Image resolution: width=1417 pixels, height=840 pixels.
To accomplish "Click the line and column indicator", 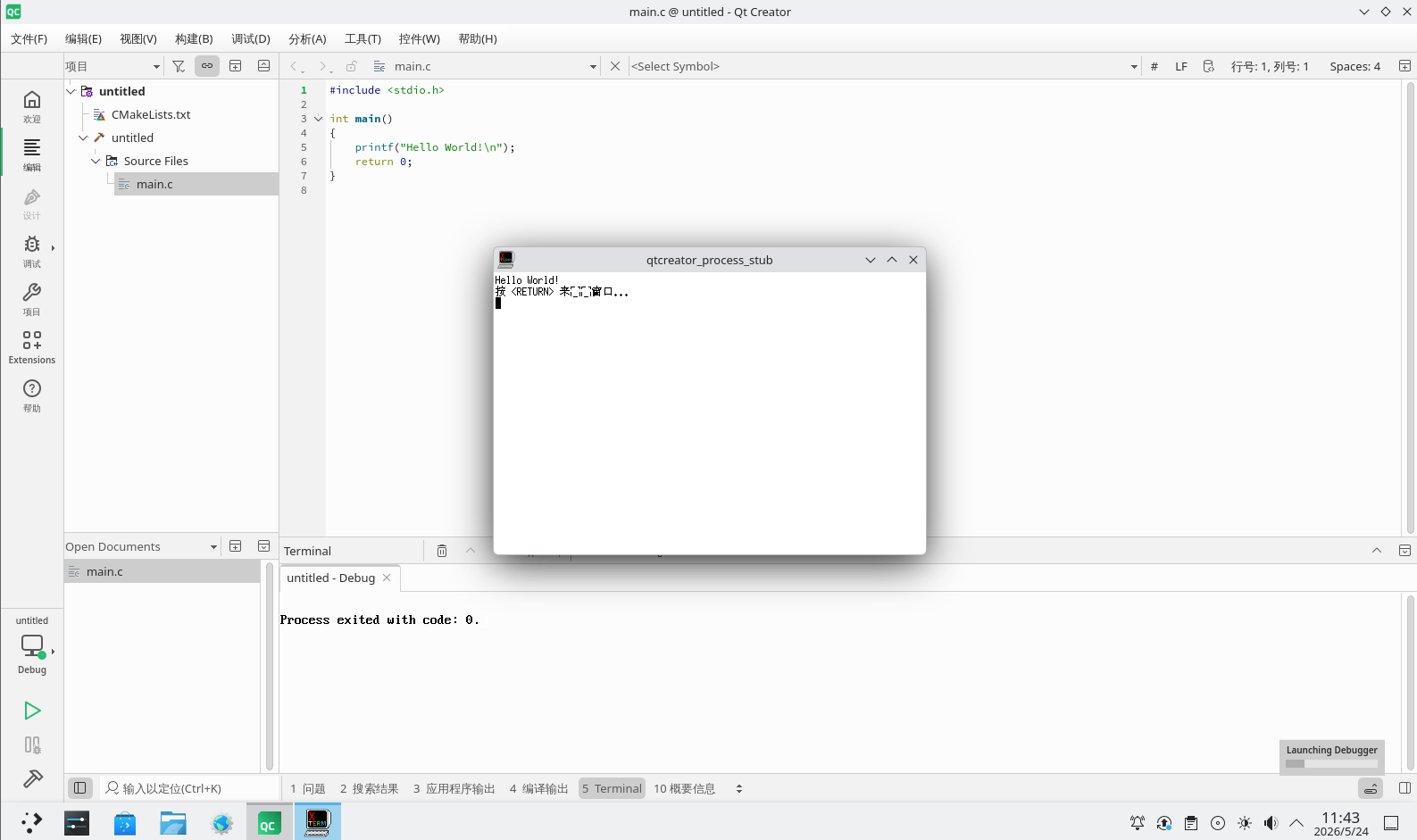I will click(x=1270, y=66).
